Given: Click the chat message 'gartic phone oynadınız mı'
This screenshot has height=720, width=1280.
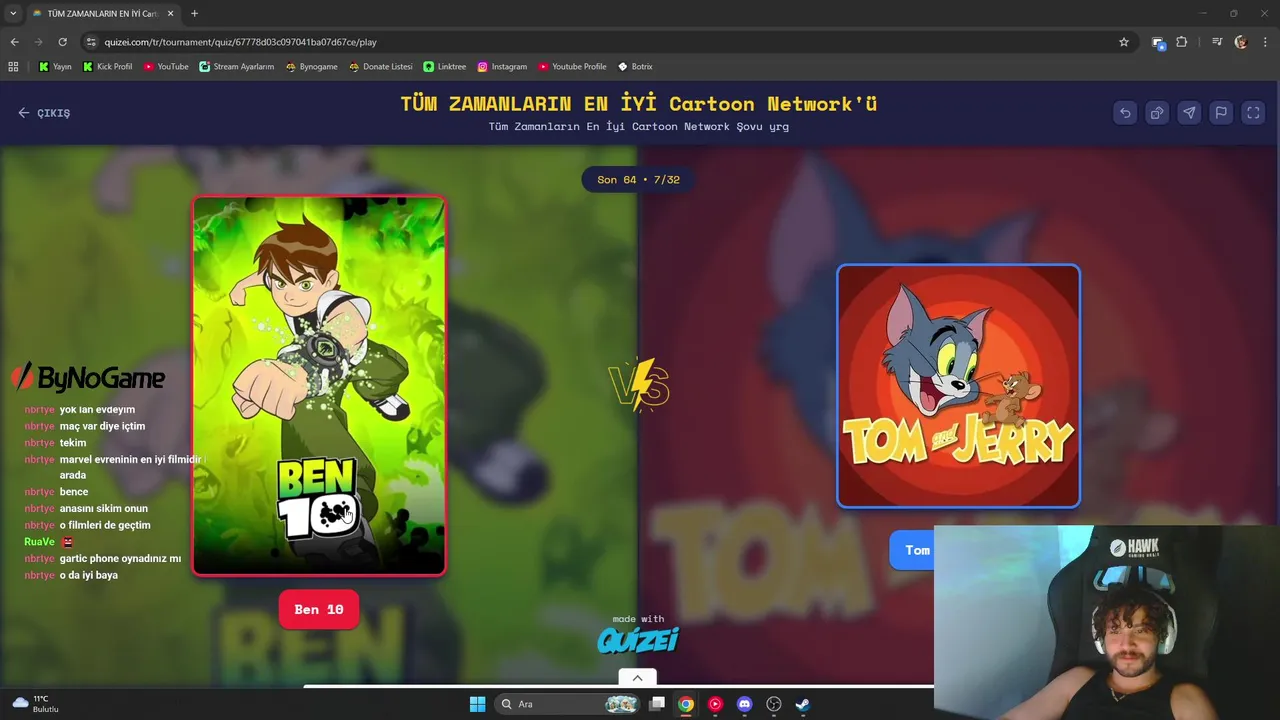Looking at the screenshot, I should click(x=120, y=559).
